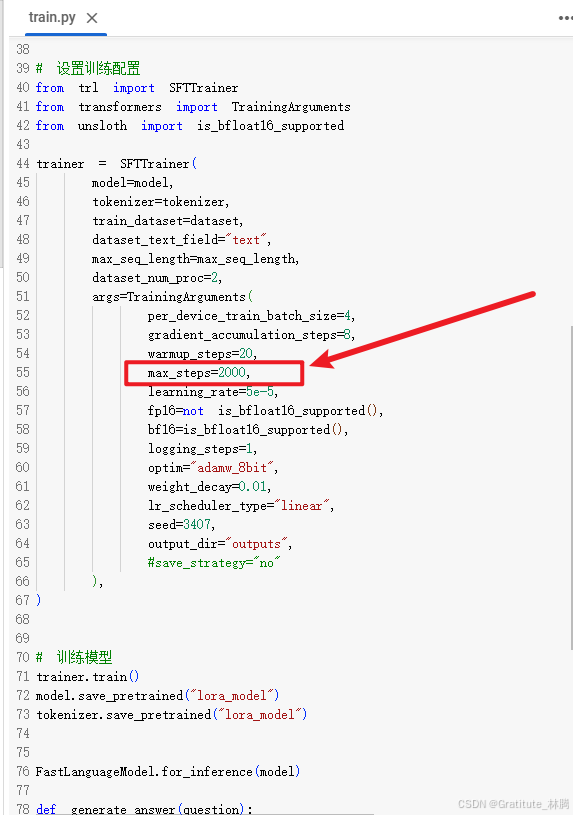Click 'trainer = SFTTrainer(' on line 44

pyautogui.click(x=116, y=164)
